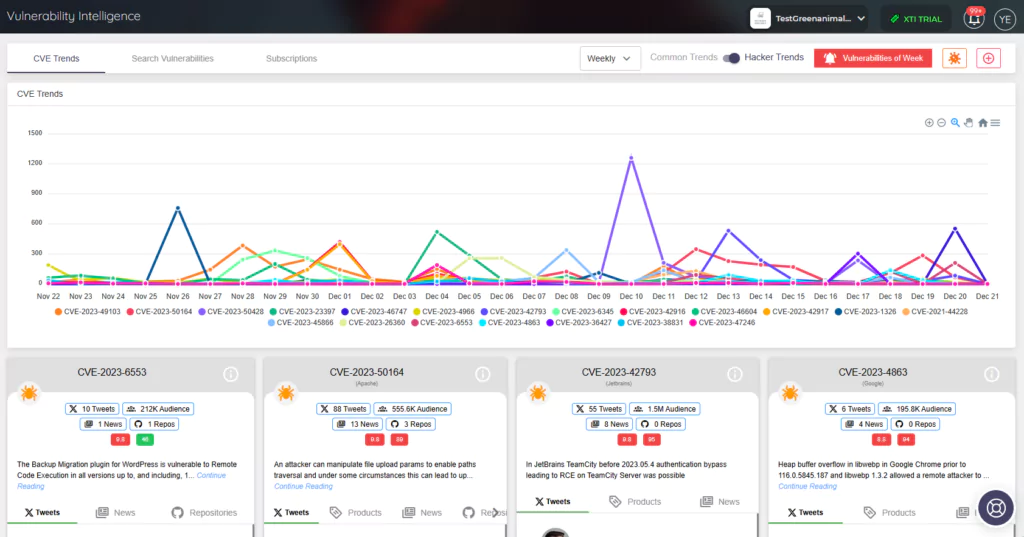Open info icon on CVE-2023-6553 card
Image resolution: width=1024 pixels, height=537 pixels.
click(x=231, y=374)
